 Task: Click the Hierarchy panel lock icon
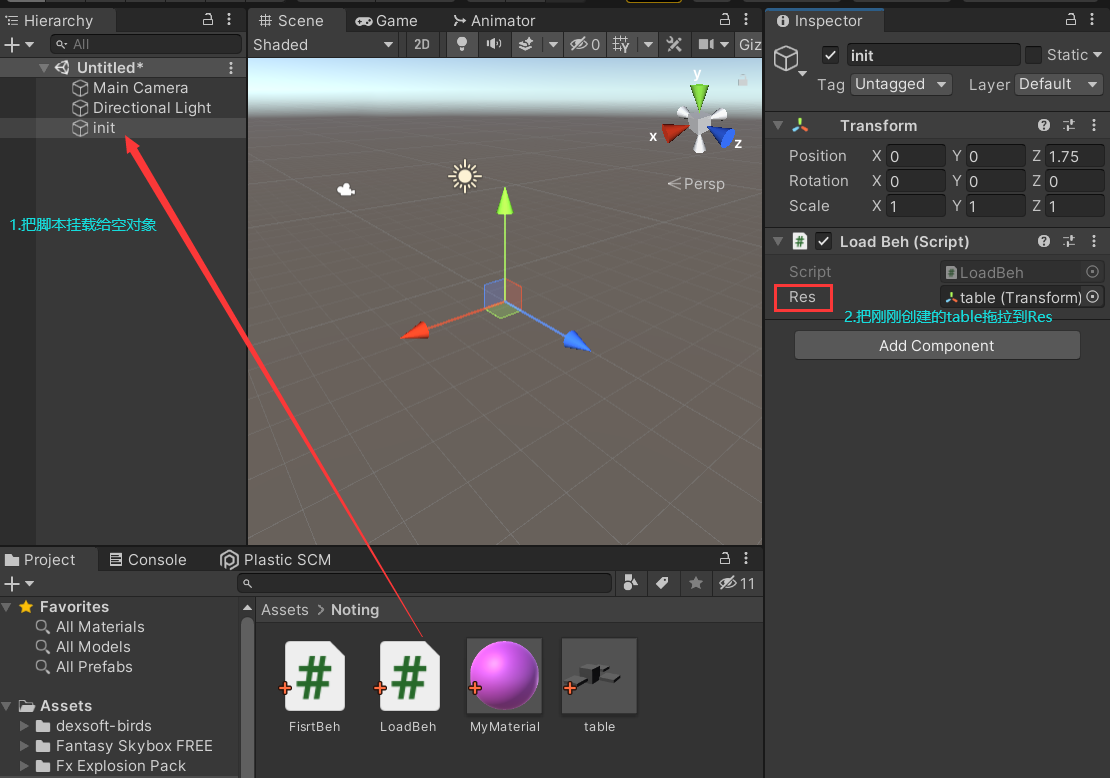coord(208,20)
